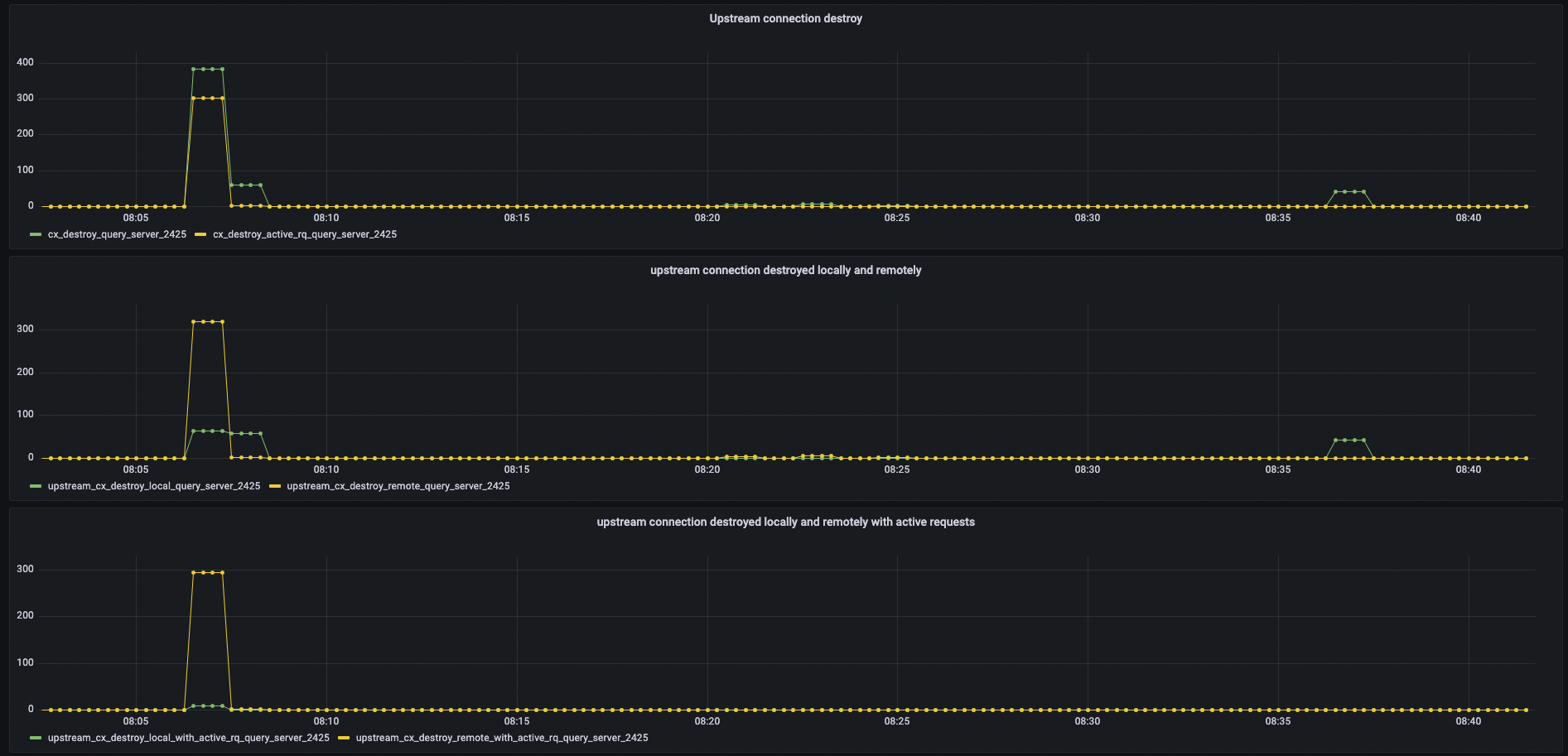
Task: Toggle the upstream_cx_destroy_local_query_server_2425 legend series
Action: 154,486
